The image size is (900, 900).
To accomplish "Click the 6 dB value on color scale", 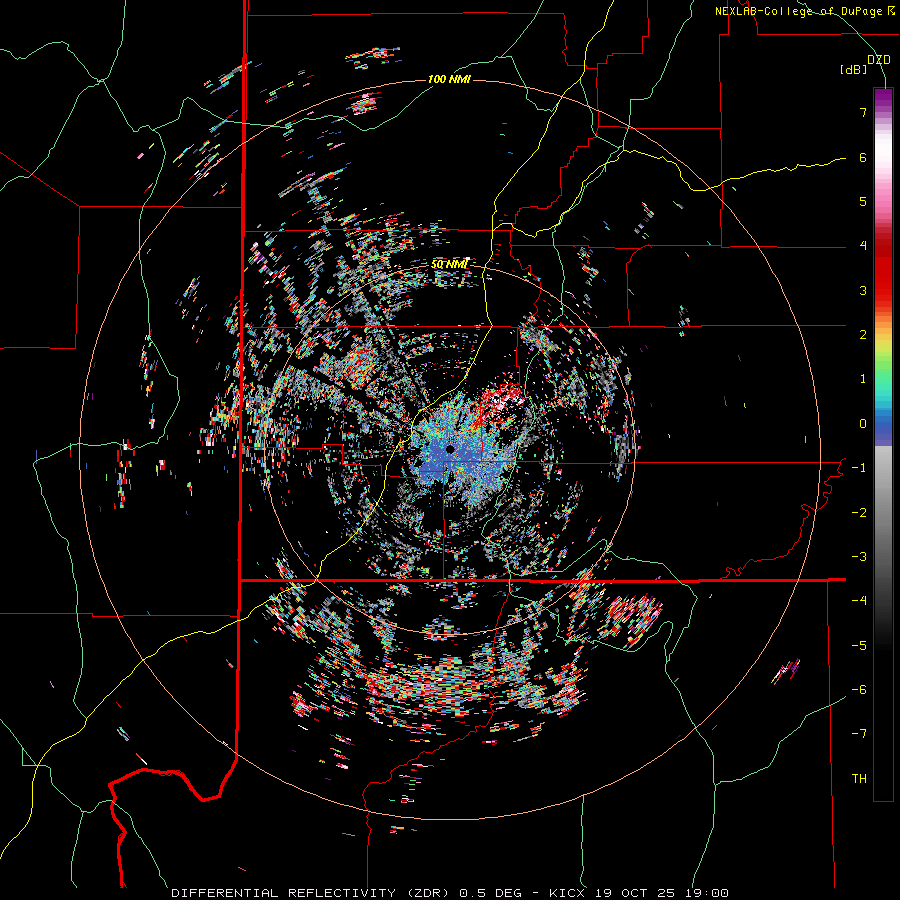I will 863,157.
